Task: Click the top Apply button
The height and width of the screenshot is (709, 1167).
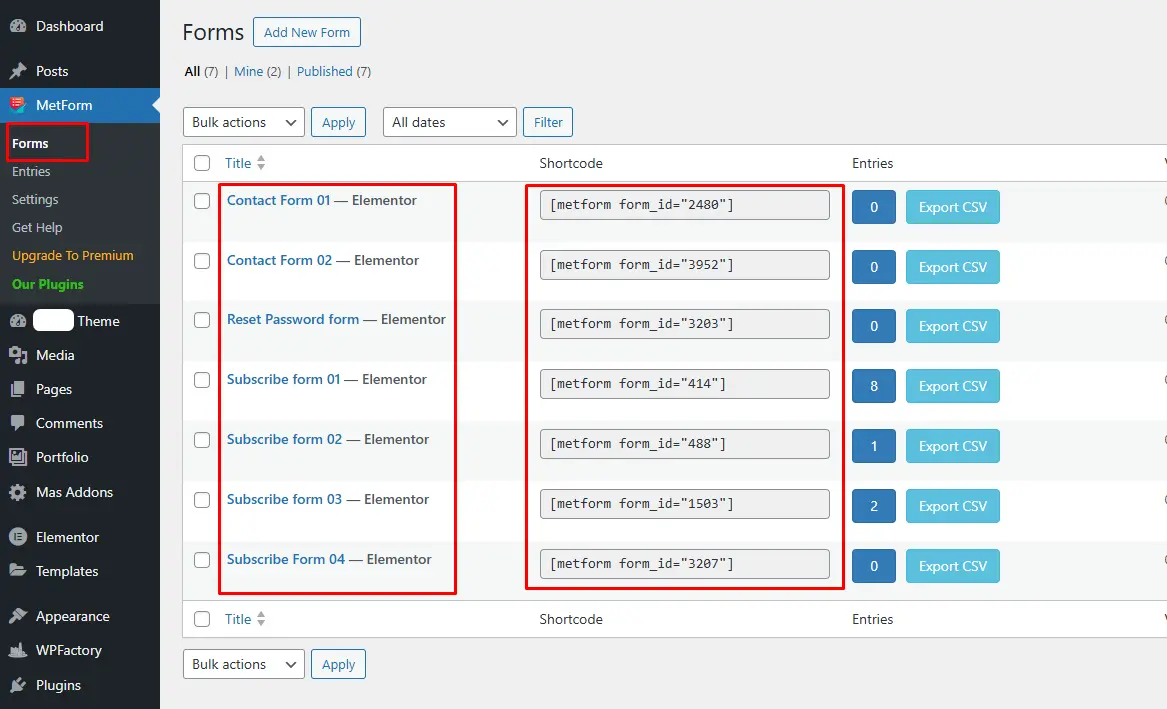Action: click(x=339, y=122)
